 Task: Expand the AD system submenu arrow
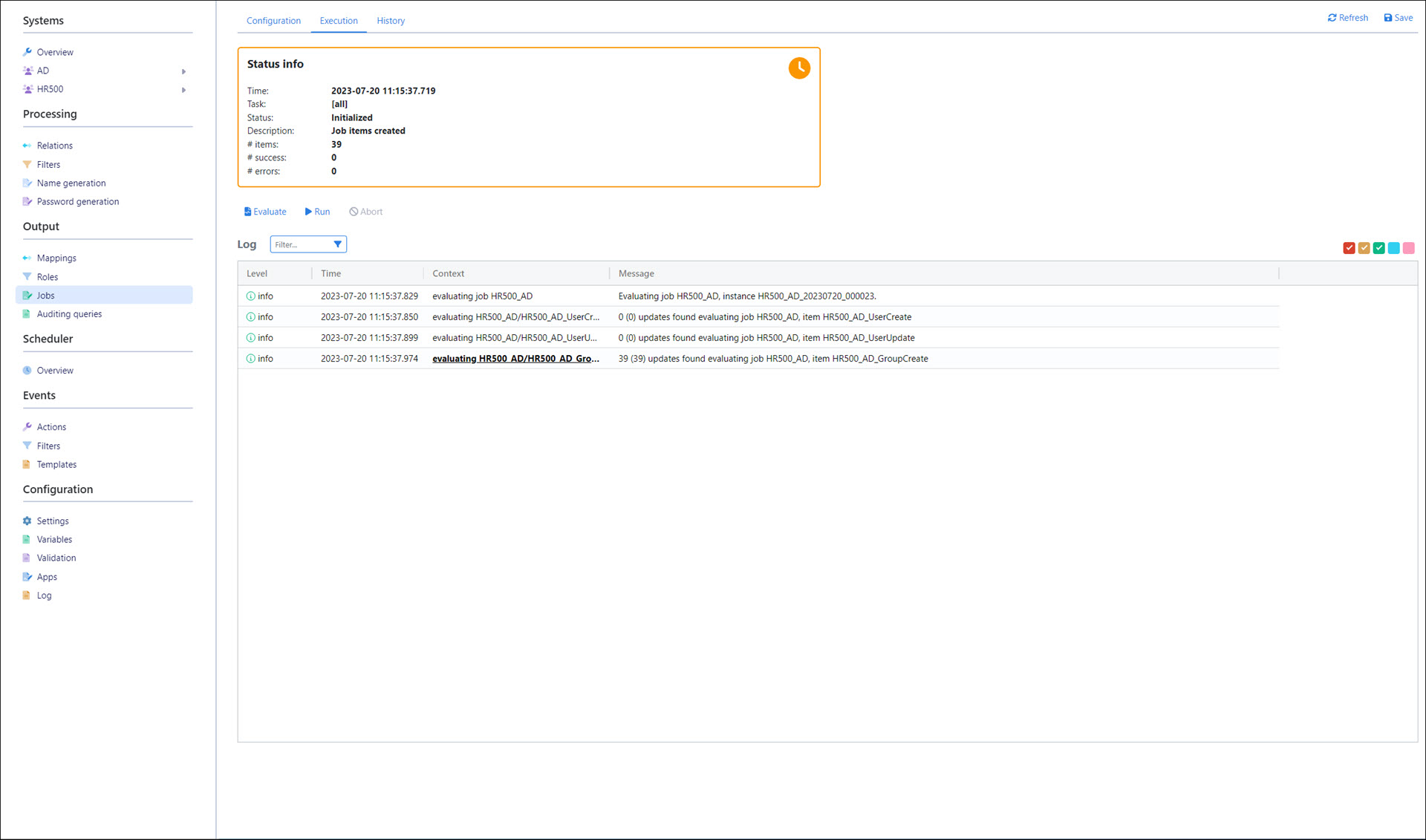(x=183, y=71)
